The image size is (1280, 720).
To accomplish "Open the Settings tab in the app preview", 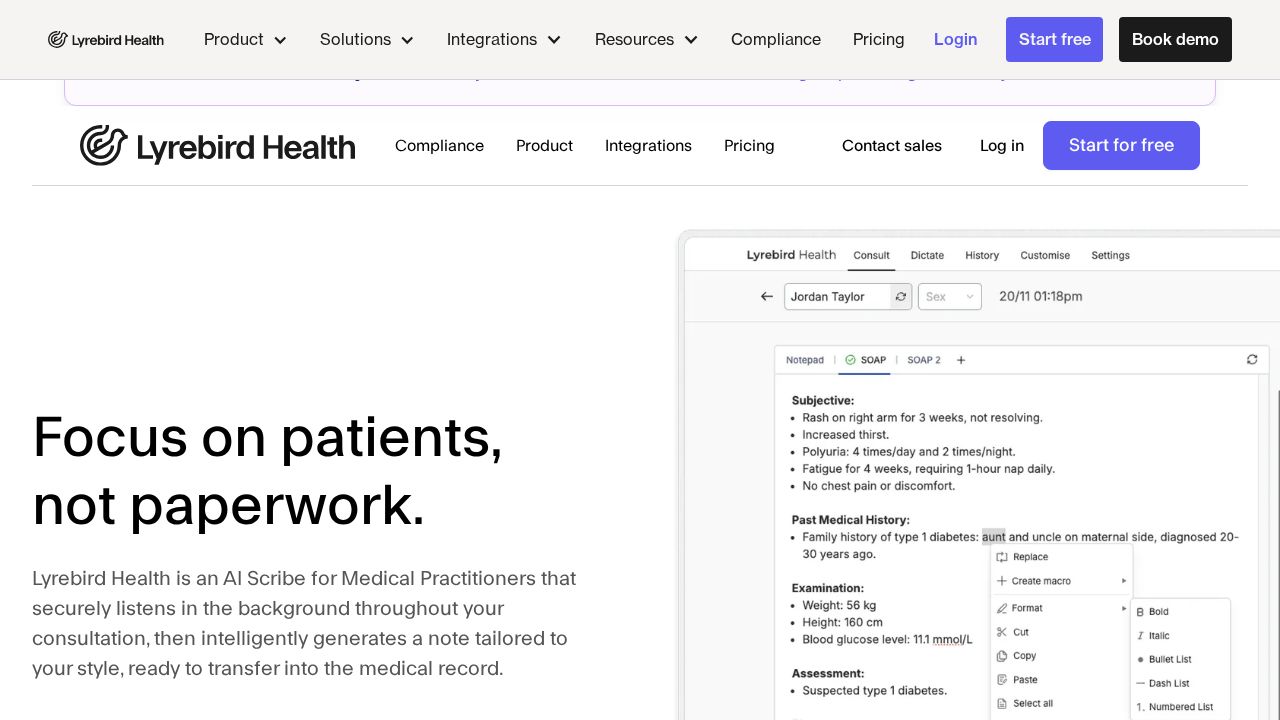I will [x=1110, y=256].
